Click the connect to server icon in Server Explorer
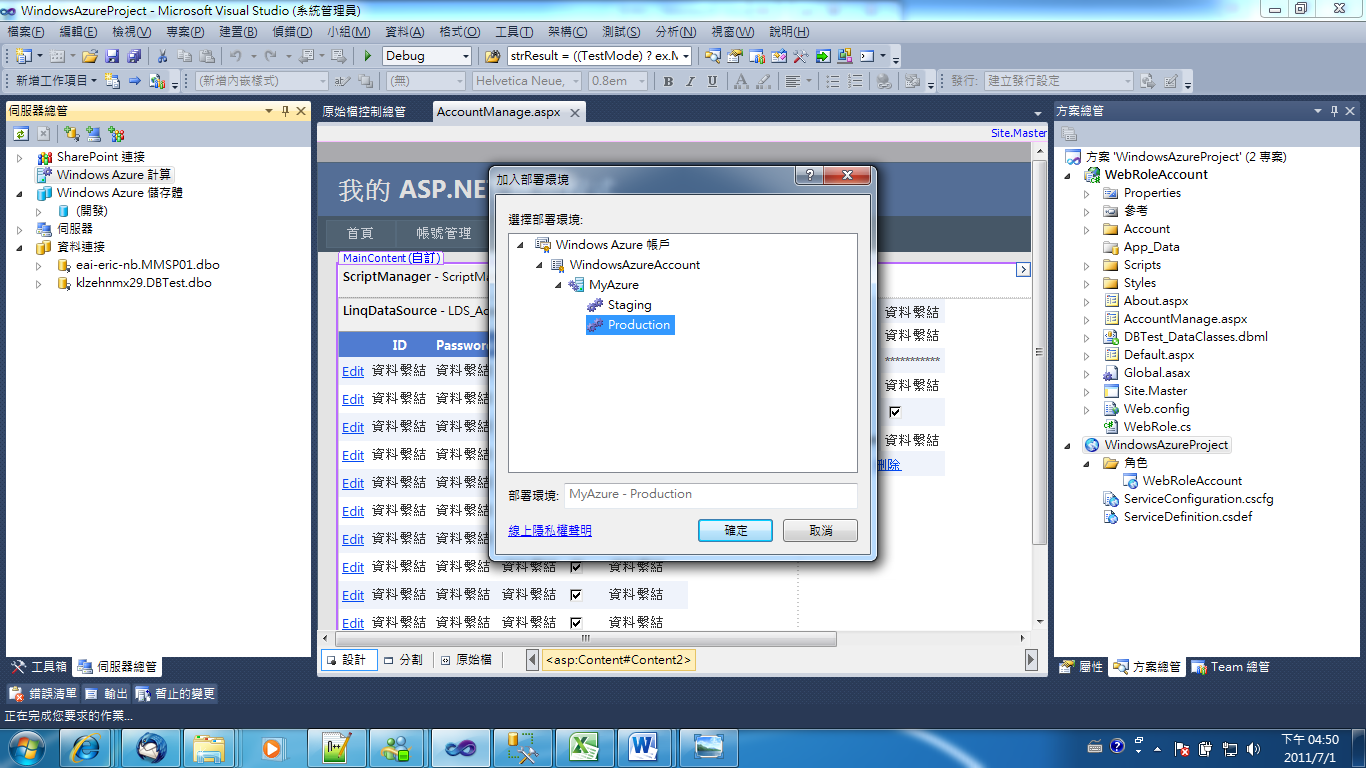 coord(94,133)
